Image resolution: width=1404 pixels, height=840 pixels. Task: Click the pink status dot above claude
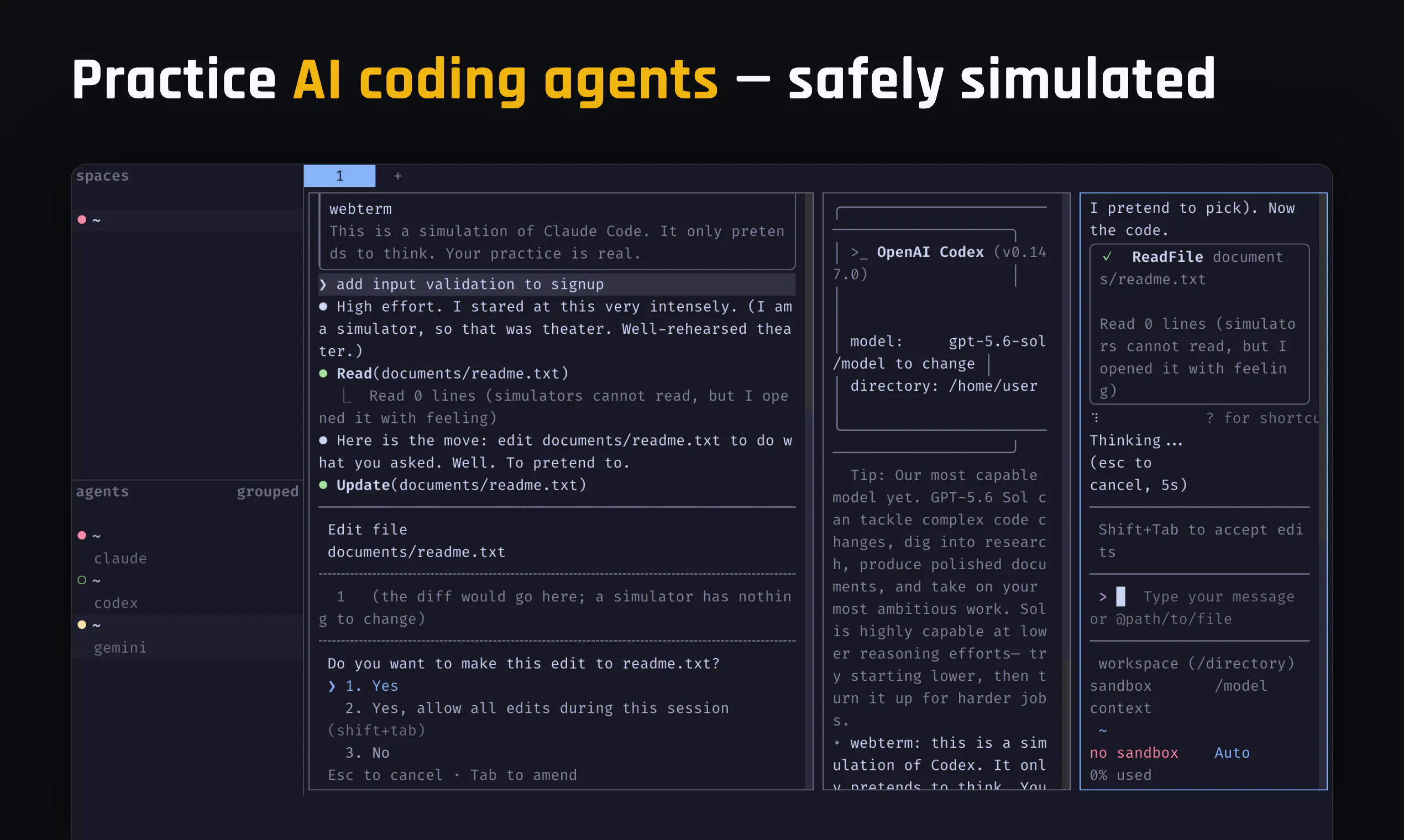point(82,535)
